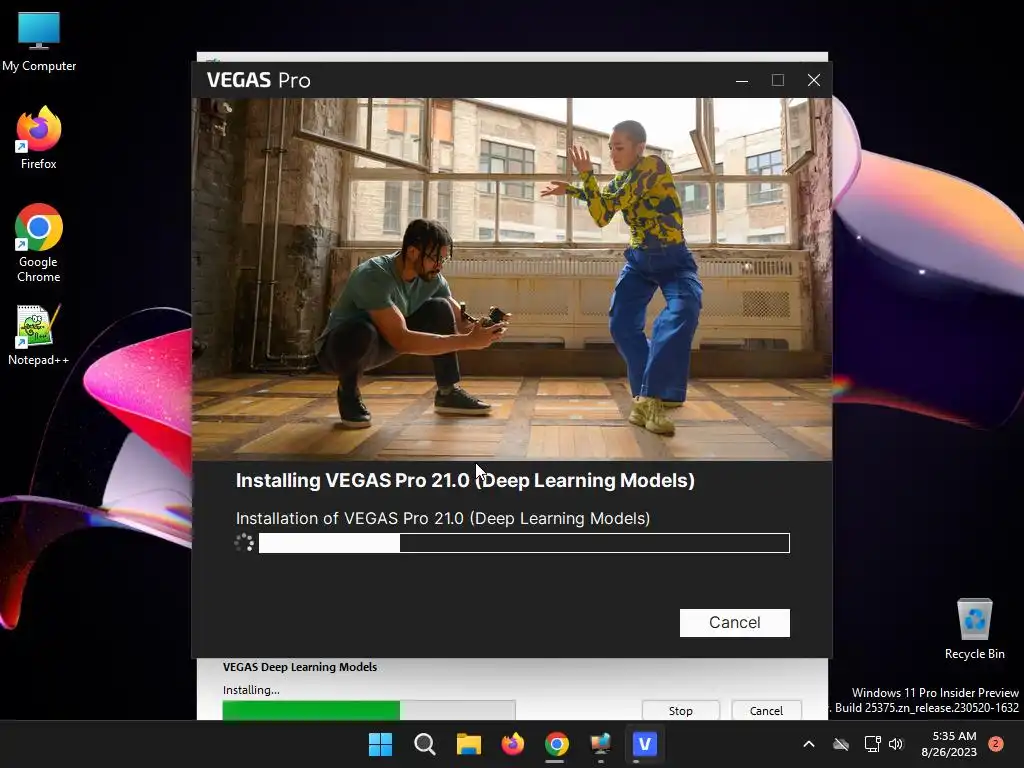Open notification center badge

click(995, 744)
